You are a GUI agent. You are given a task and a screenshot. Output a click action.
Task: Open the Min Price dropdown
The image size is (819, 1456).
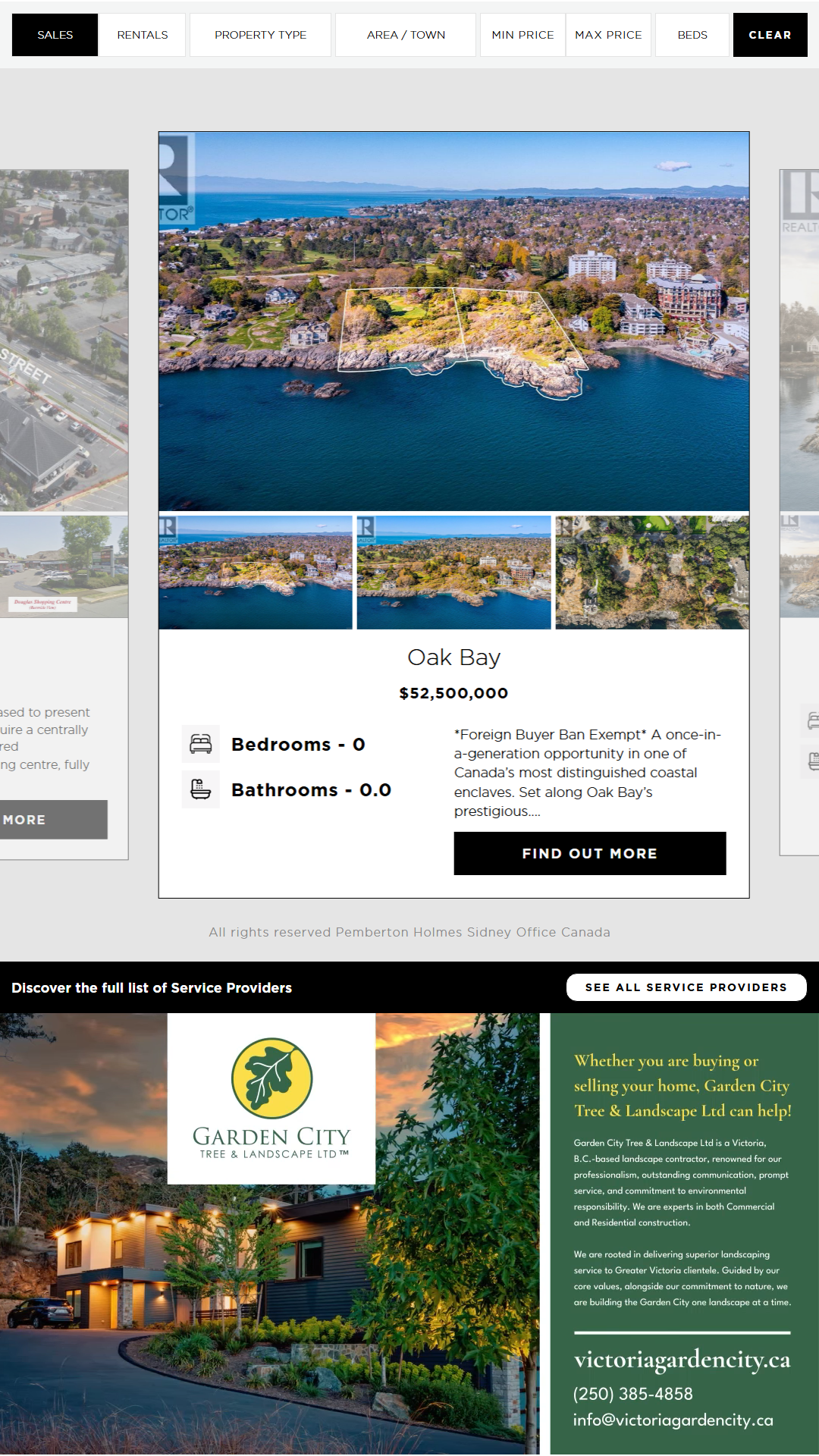pos(522,35)
